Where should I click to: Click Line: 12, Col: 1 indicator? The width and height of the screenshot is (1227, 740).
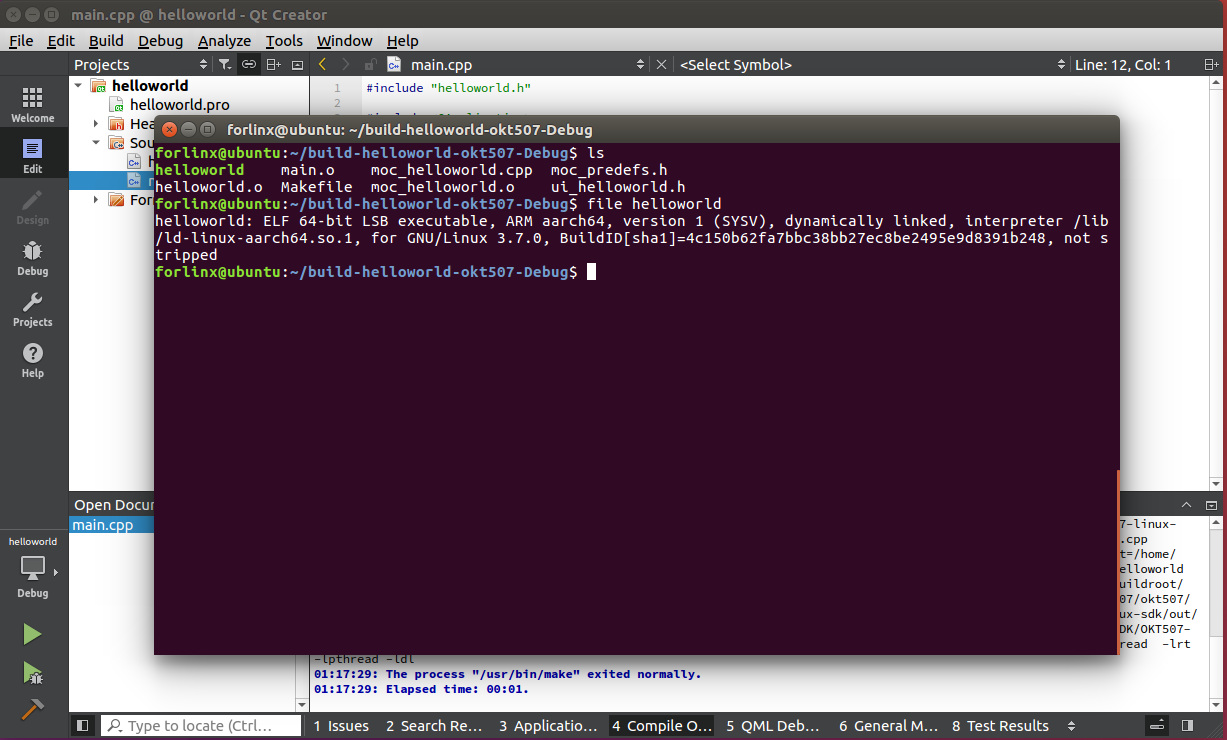(1122, 65)
